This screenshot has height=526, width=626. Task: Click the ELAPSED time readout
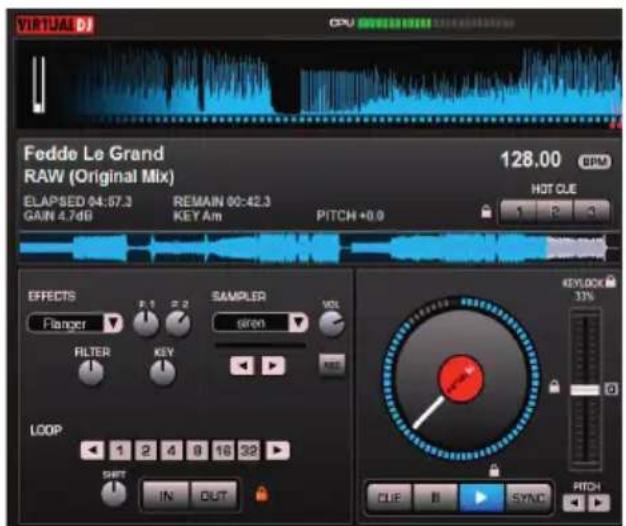tap(77, 202)
